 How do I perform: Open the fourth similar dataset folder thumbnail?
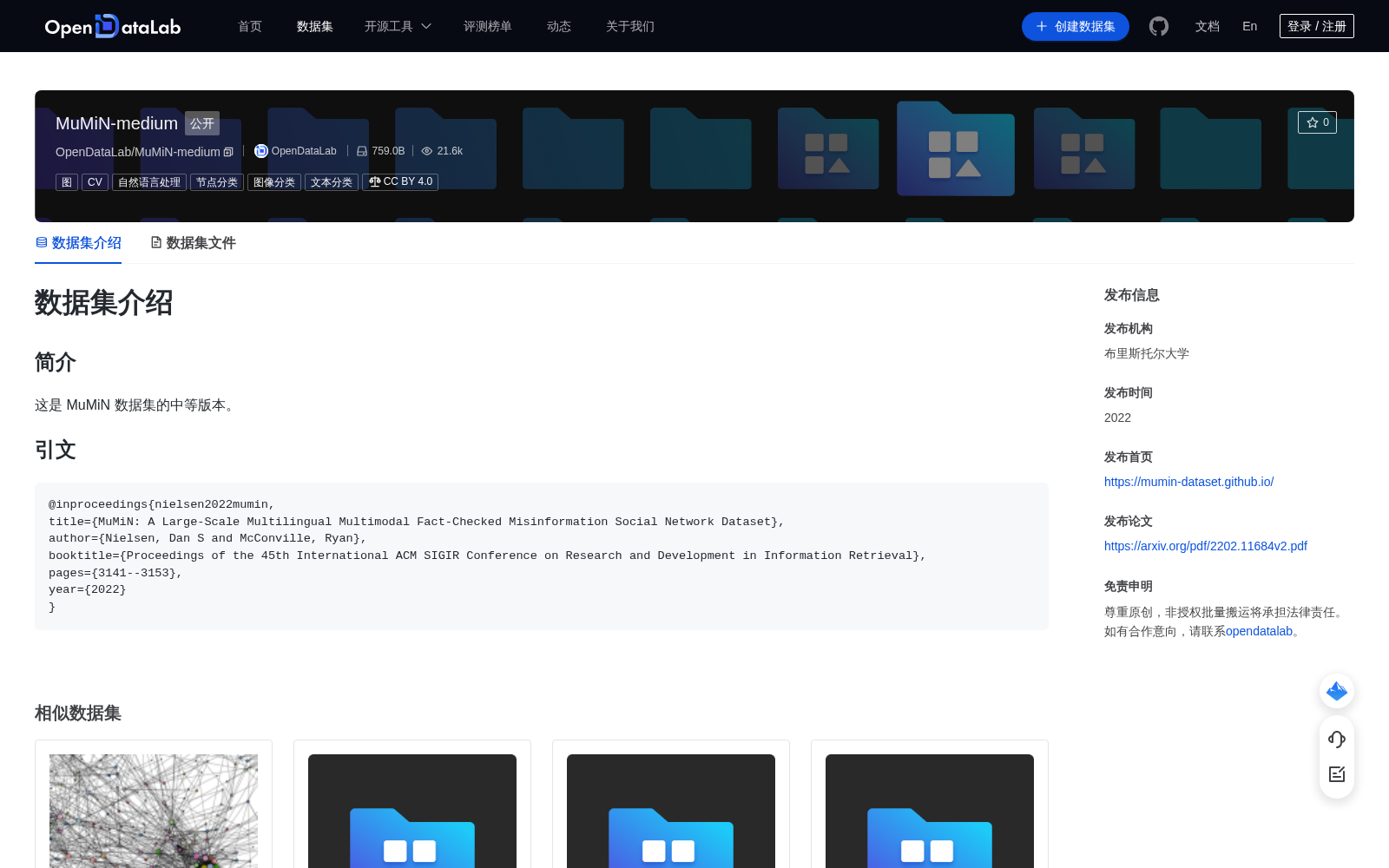(x=930, y=811)
